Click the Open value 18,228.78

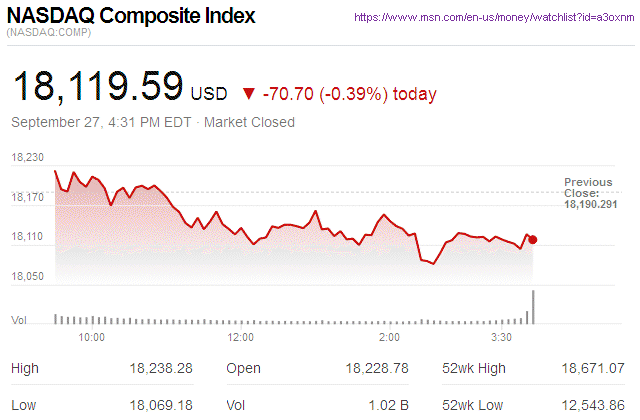pos(377,369)
